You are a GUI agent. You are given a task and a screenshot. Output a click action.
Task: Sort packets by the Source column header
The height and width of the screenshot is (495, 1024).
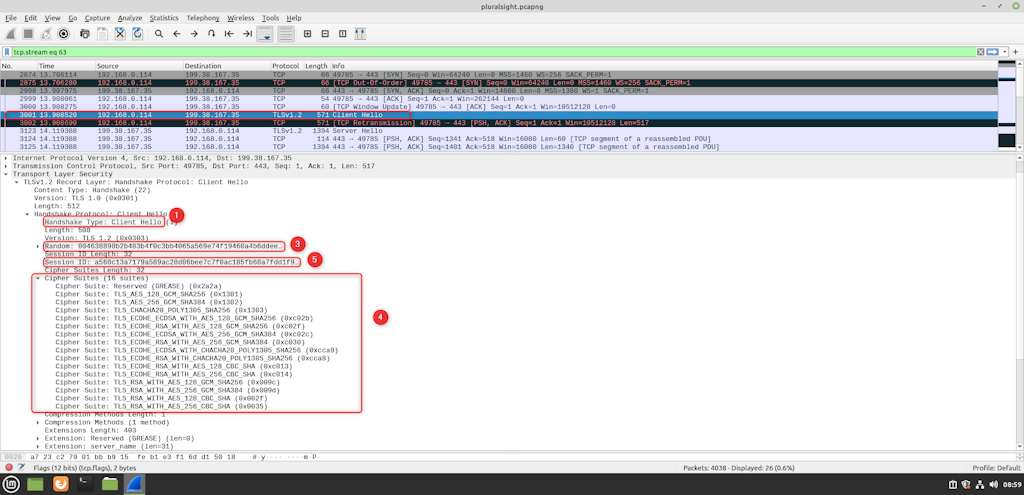[138, 66]
